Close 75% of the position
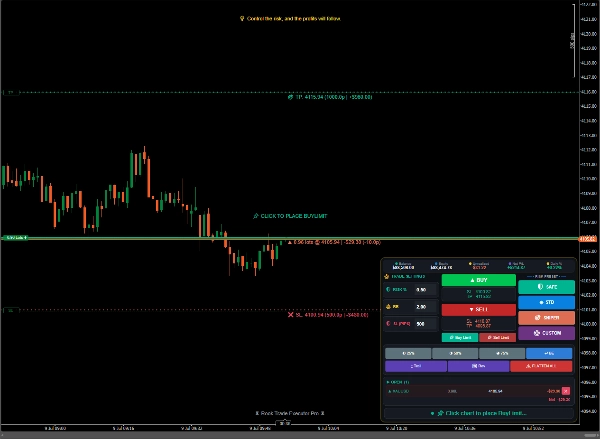Image resolution: width=600 pixels, height=439 pixels. (502, 353)
